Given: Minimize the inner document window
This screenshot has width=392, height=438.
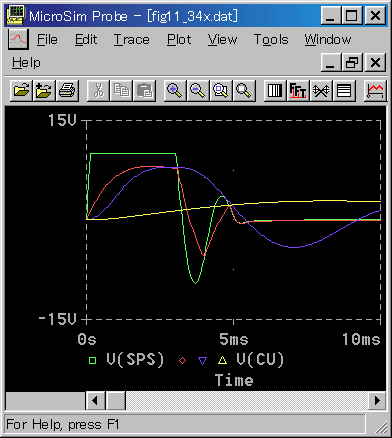Looking at the screenshot, I should (x=331, y=62).
